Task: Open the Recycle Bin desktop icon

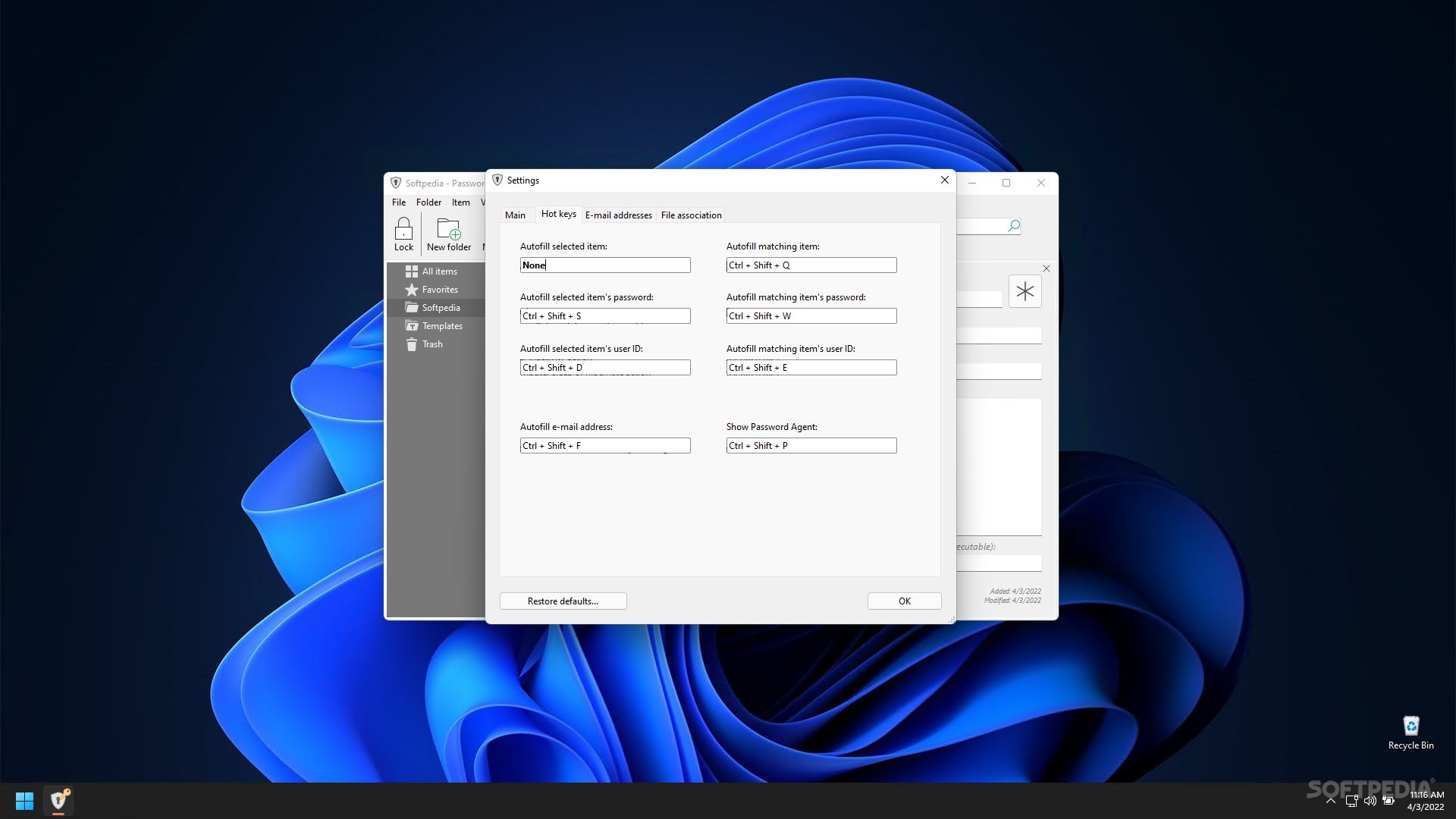Action: coord(1410,733)
